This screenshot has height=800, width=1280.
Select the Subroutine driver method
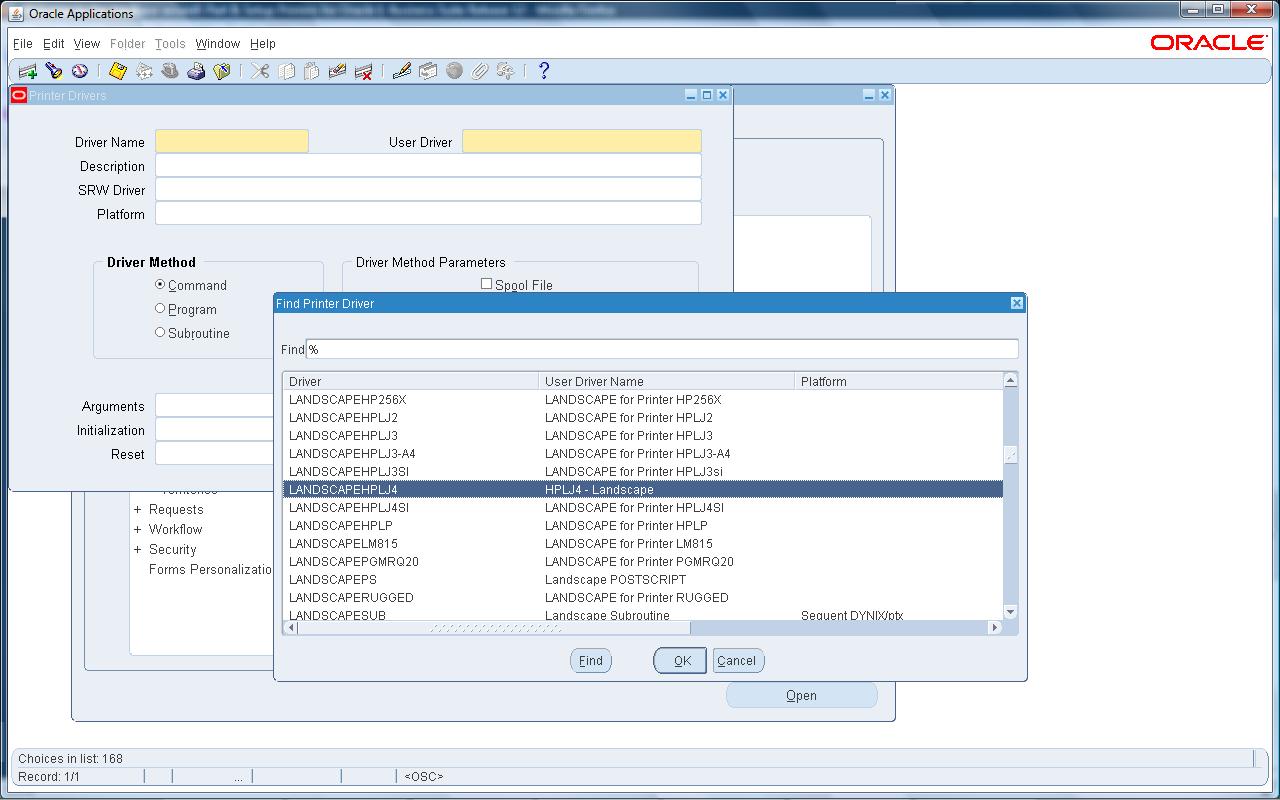click(x=160, y=333)
